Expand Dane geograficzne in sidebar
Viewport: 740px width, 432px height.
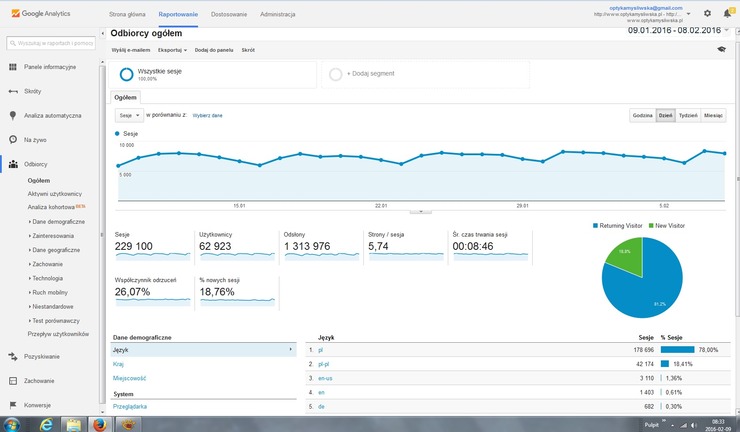(x=54, y=250)
